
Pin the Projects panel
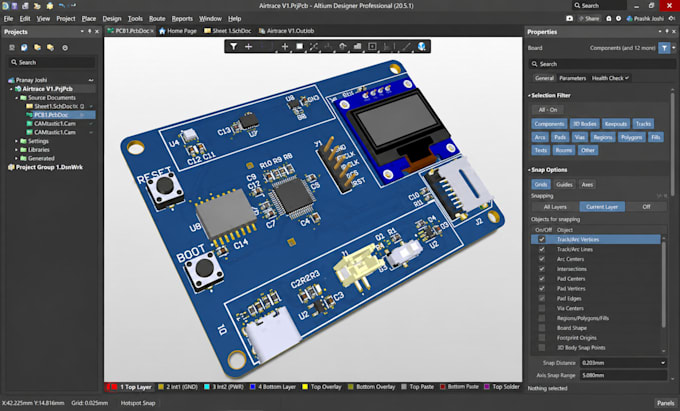point(89,32)
